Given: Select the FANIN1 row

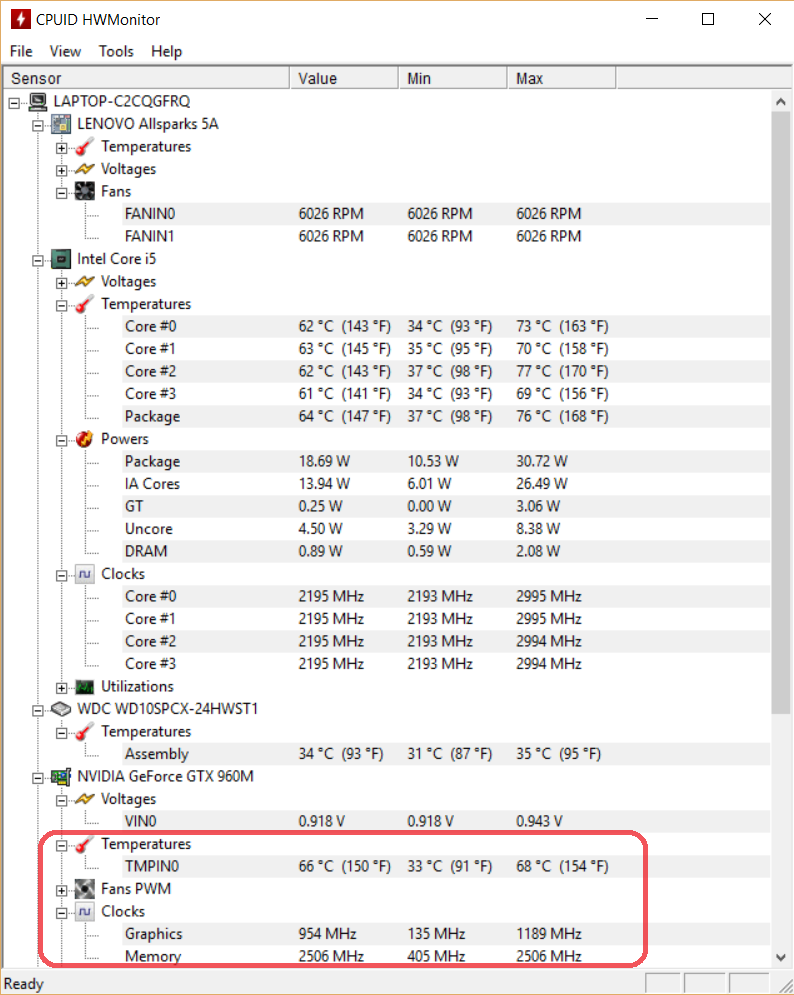Looking at the screenshot, I should click(x=446, y=236).
